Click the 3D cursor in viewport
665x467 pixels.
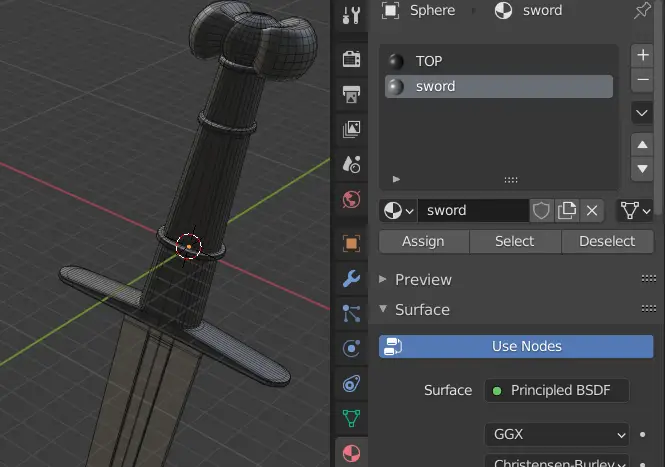point(189,246)
